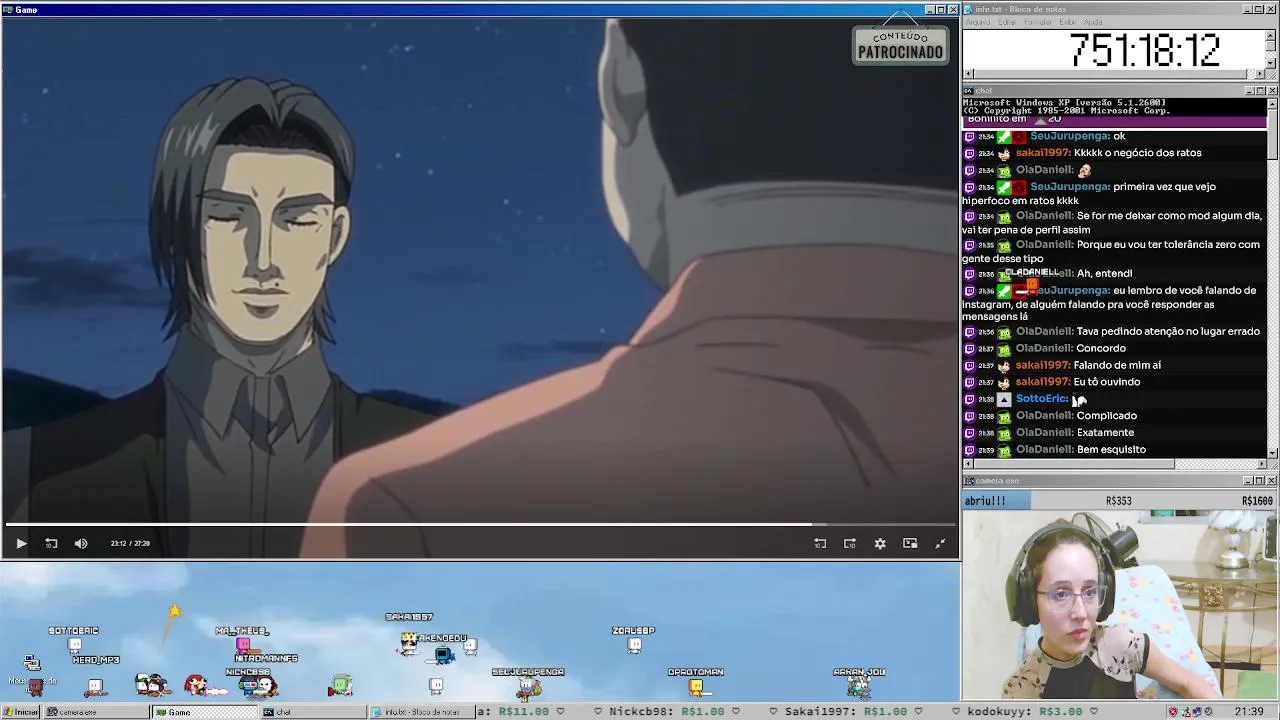Click OlaDaniell 'Complicado' message
1280x720 pixels.
1107,416
